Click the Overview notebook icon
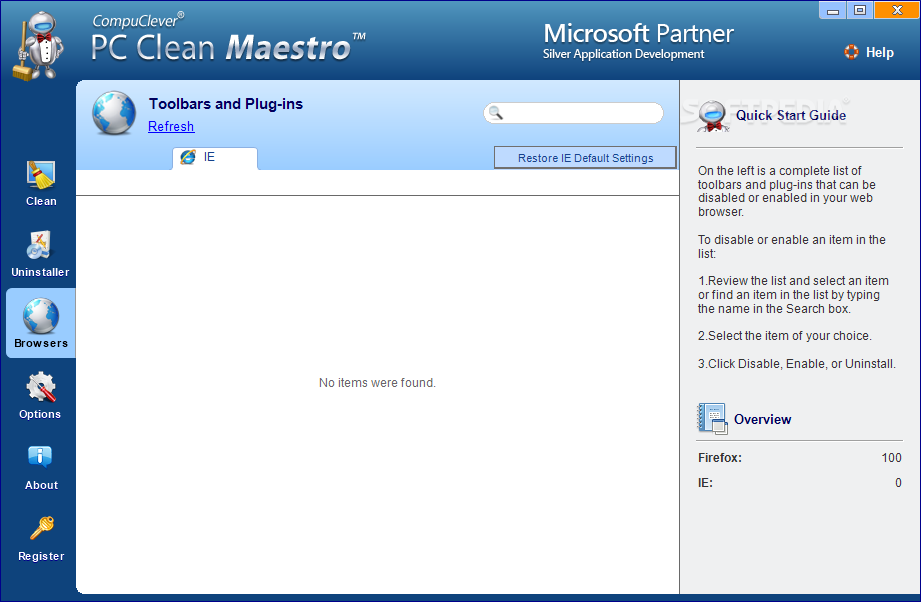 712,419
